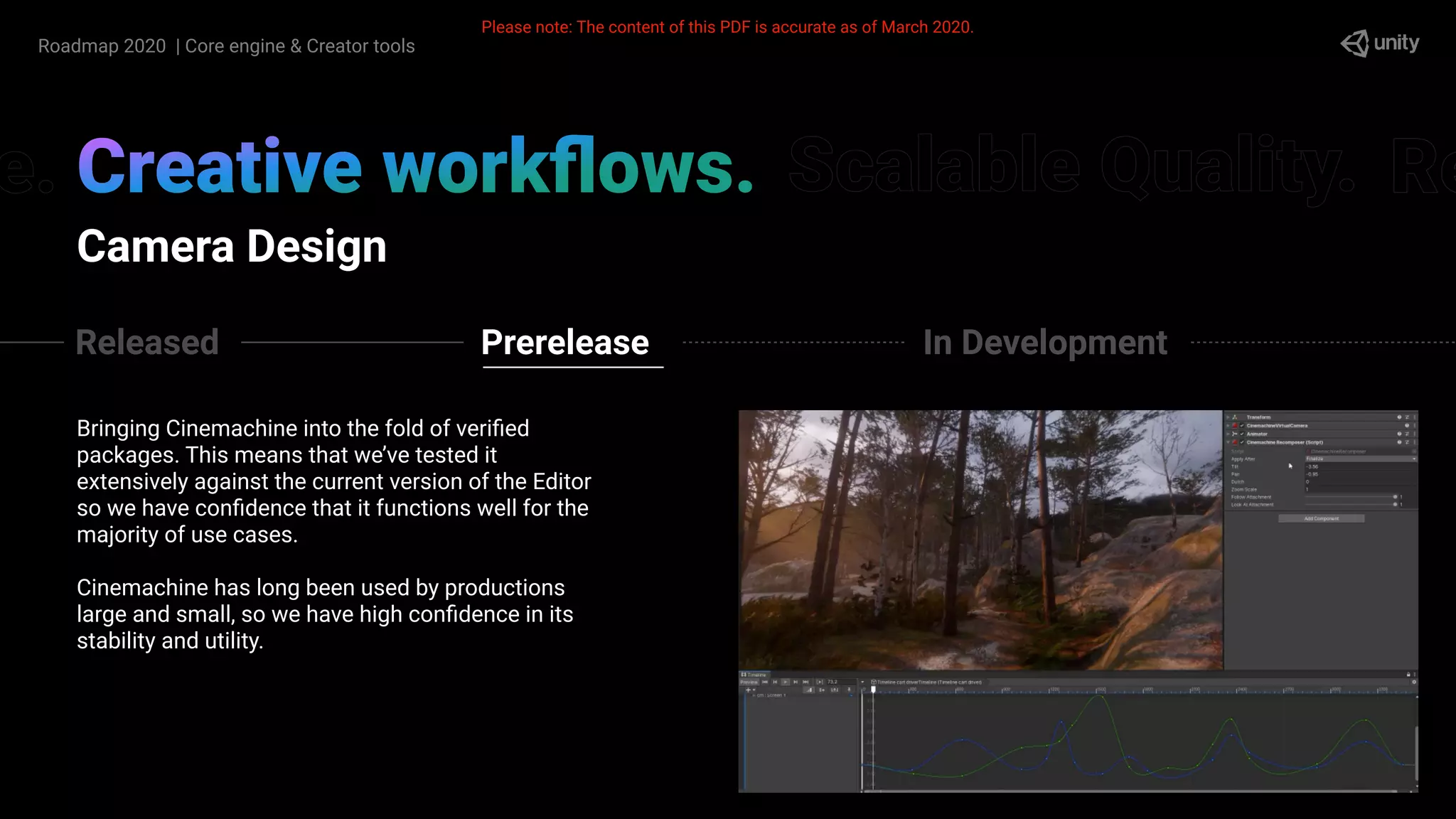Open the Transform component options menu
This screenshot has height=819, width=1456.
click(x=1415, y=417)
